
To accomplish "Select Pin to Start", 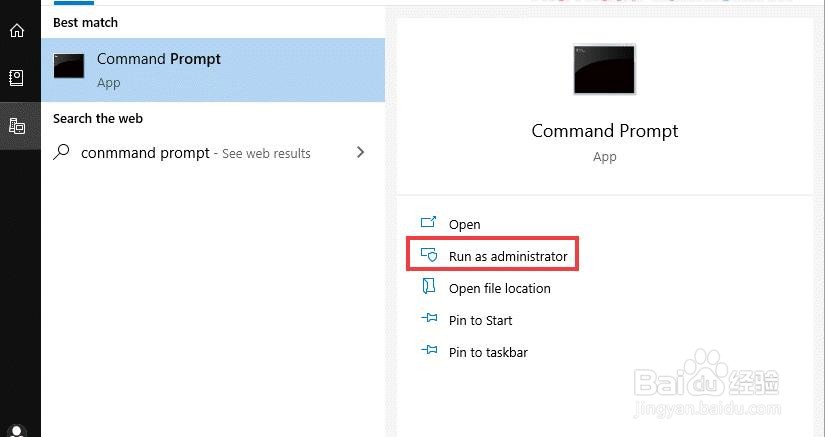I will pyautogui.click(x=481, y=321).
